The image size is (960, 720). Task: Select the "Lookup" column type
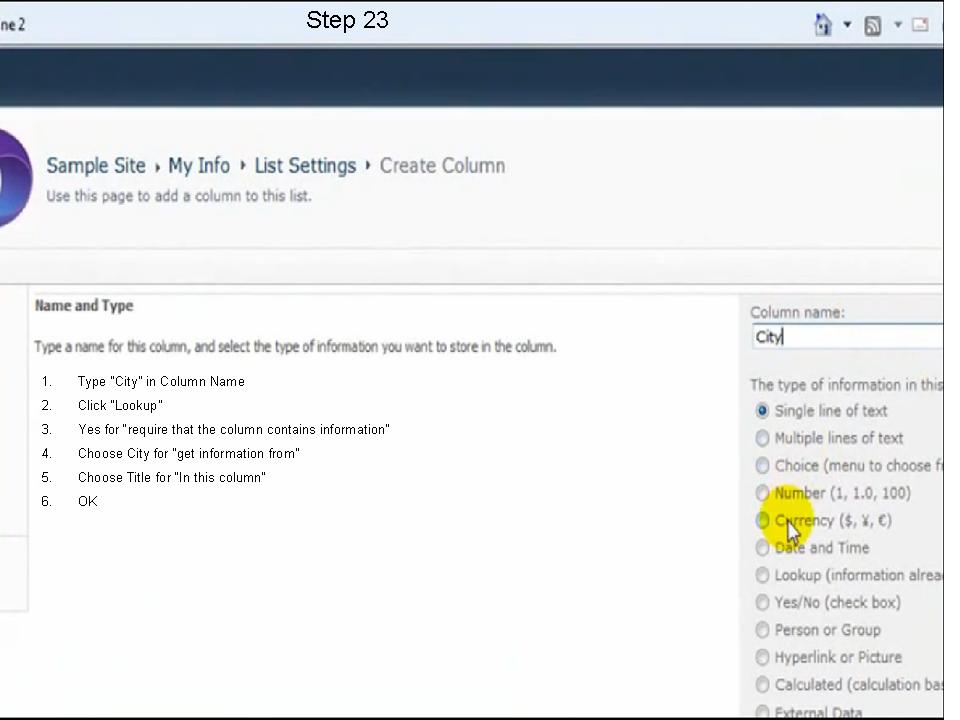[x=763, y=575]
